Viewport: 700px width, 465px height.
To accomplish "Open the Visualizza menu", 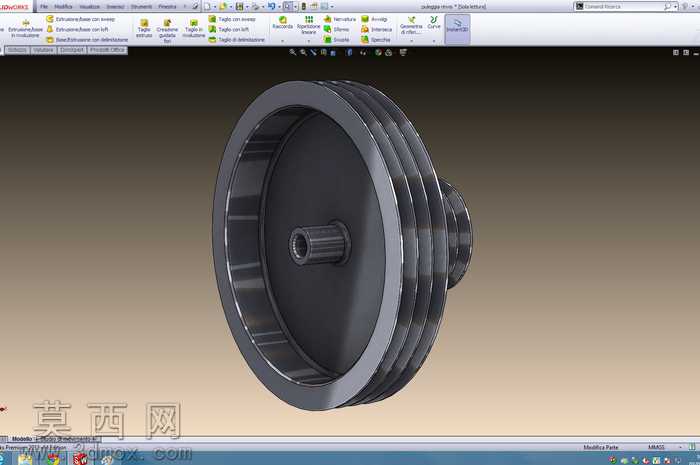I will tap(90, 7).
